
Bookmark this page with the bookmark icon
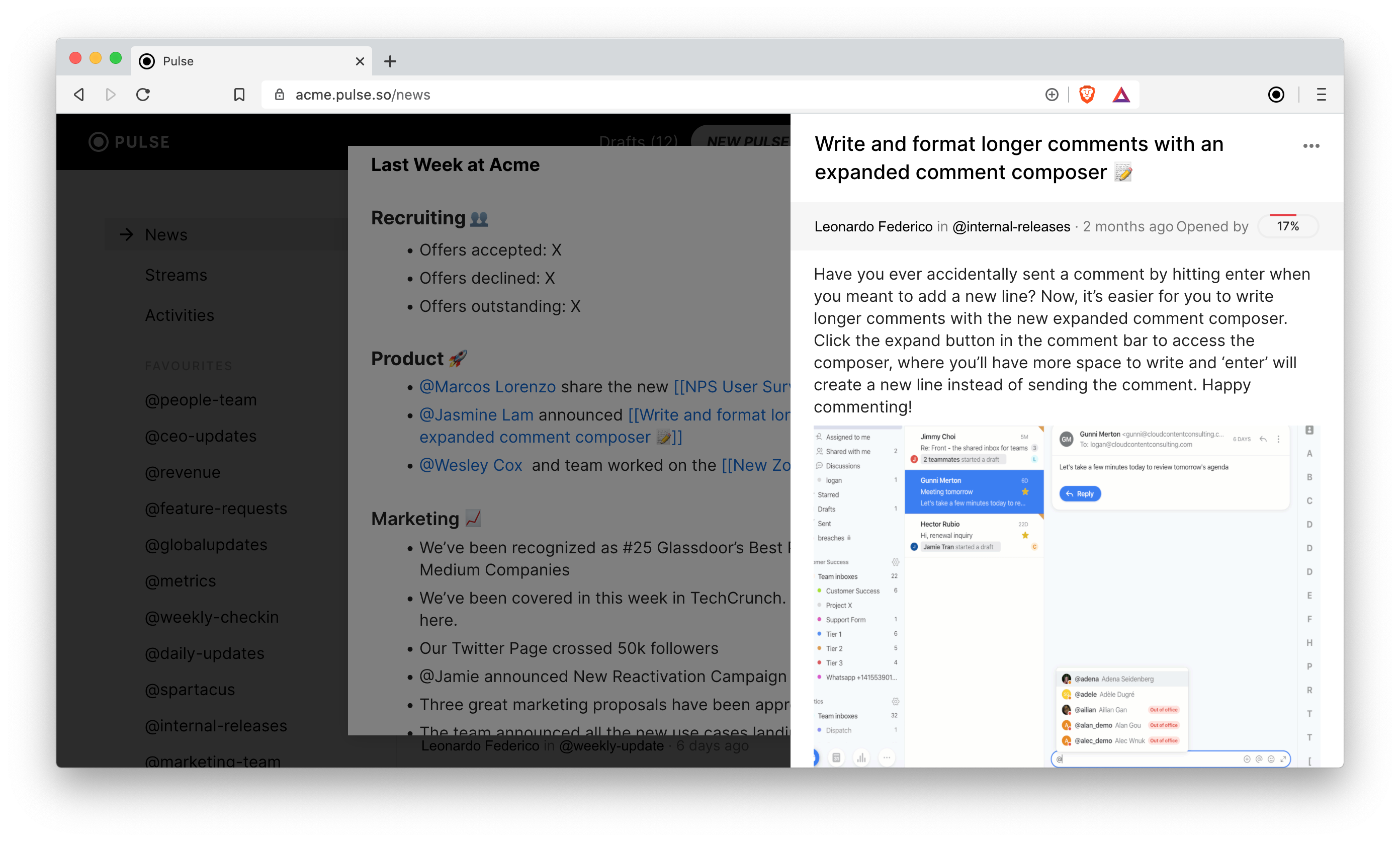239,95
